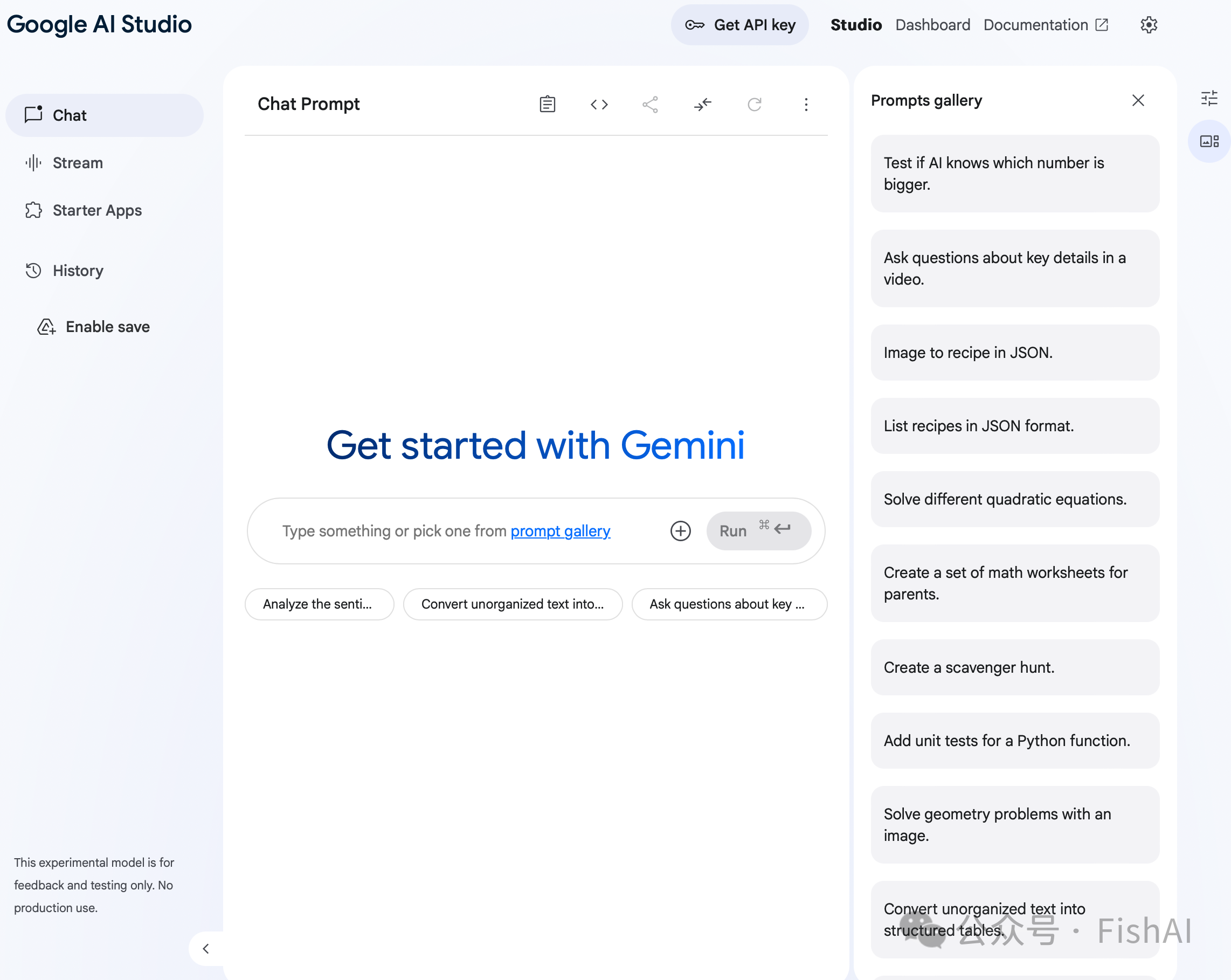Select 'Create a set of math worksheets' card

click(1014, 583)
